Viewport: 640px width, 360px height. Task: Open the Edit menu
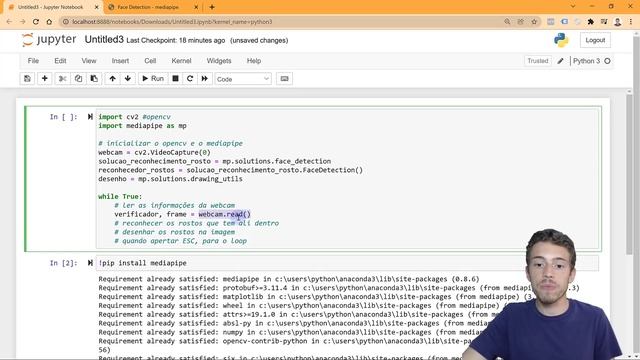pos(60,61)
